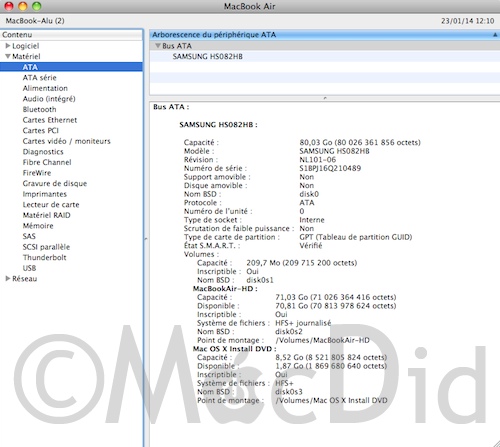Click the MacBook-Alu (2) title text
The width and height of the screenshot is (500, 447).
click(x=35, y=21)
